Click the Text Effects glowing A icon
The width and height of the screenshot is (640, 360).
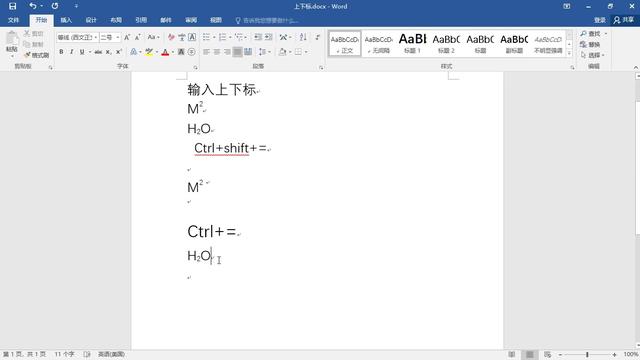click(x=133, y=52)
